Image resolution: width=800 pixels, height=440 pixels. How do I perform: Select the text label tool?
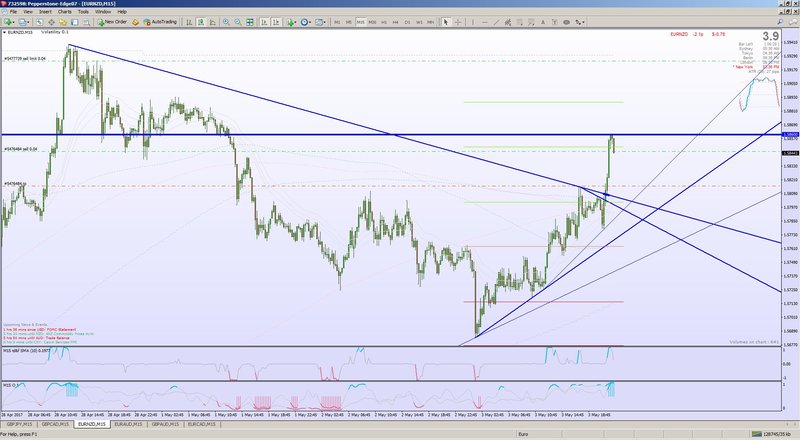pyautogui.click(x=555, y=22)
